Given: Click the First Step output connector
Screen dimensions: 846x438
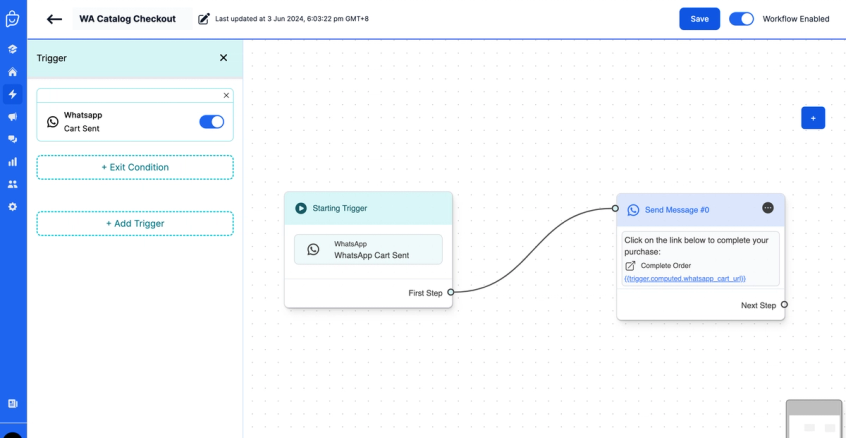Looking at the screenshot, I should click(x=451, y=292).
